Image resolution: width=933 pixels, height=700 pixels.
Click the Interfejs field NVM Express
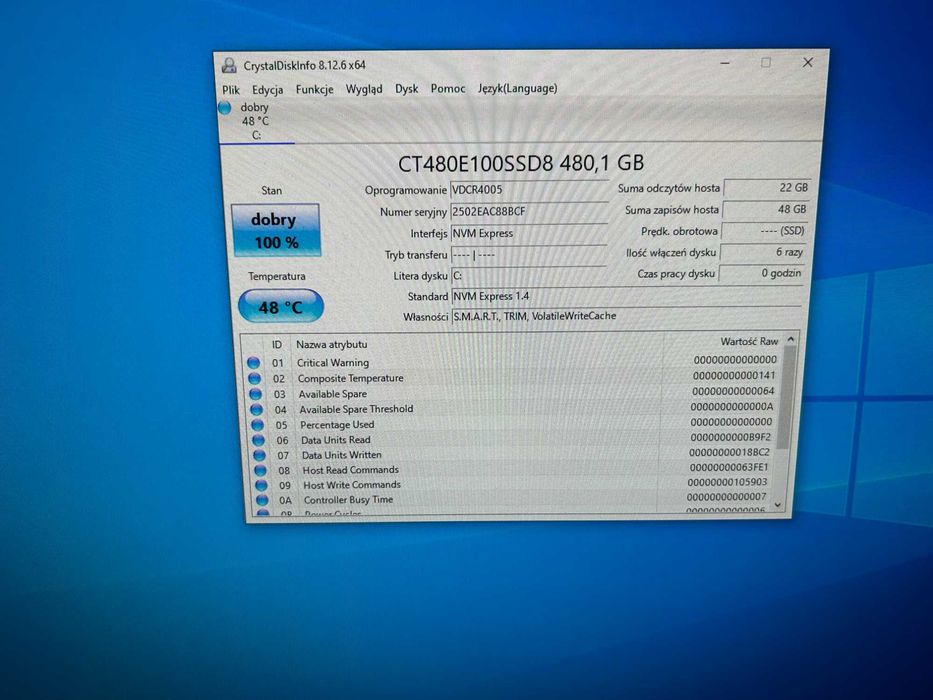click(528, 233)
